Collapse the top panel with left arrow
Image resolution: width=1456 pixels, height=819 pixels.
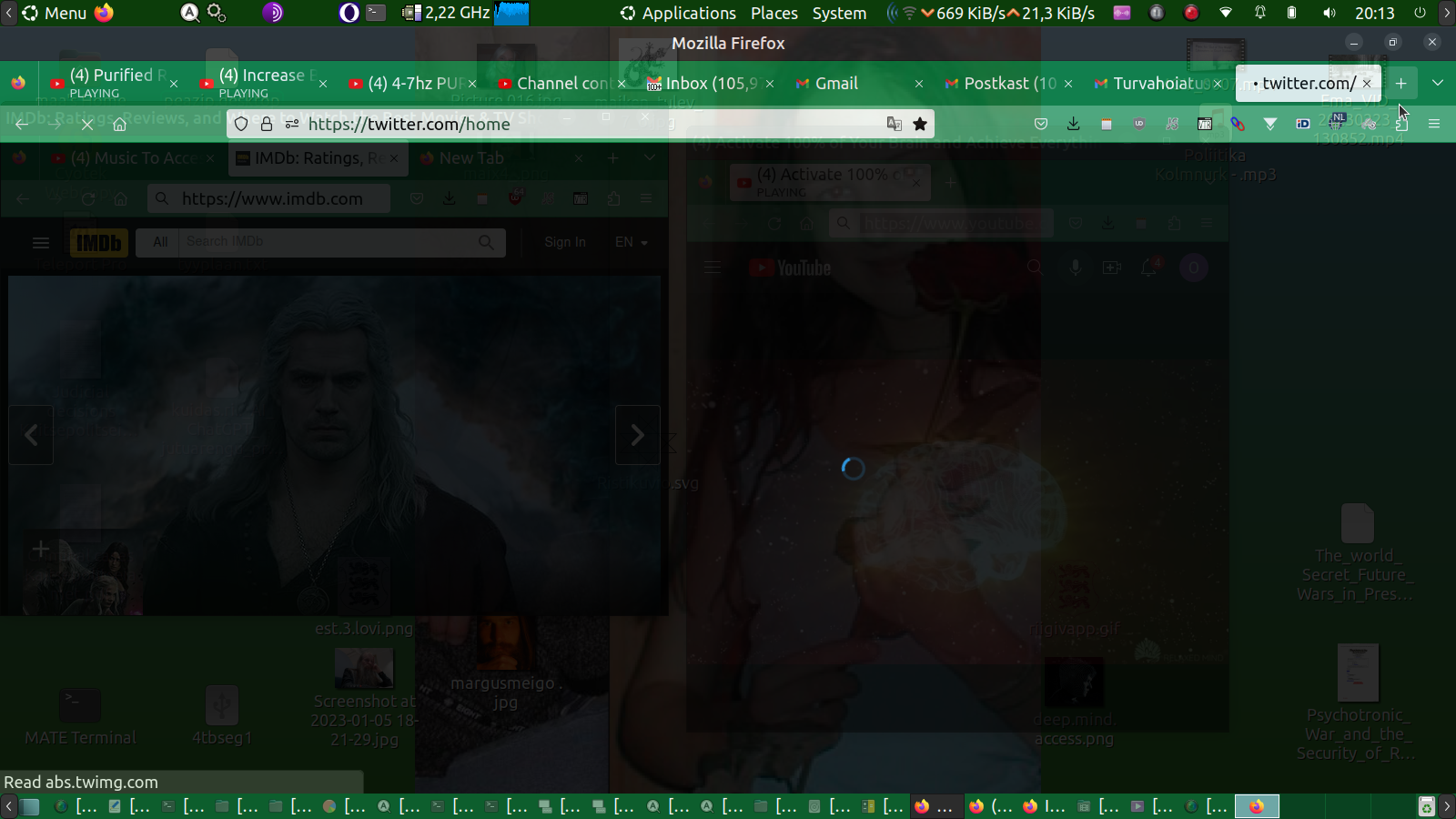(8, 13)
